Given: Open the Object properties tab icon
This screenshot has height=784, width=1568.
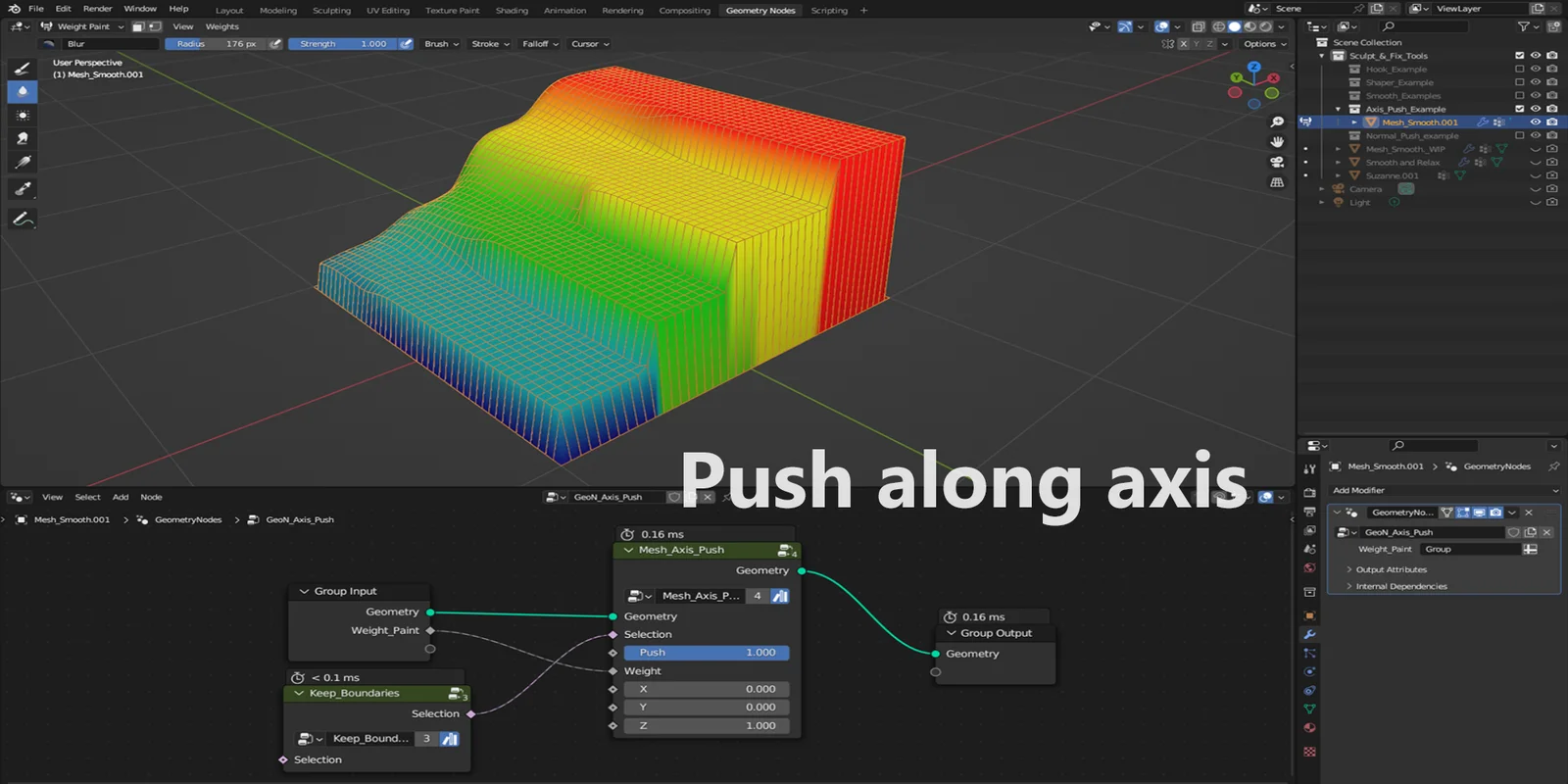Looking at the screenshot, I should 1309,615.
